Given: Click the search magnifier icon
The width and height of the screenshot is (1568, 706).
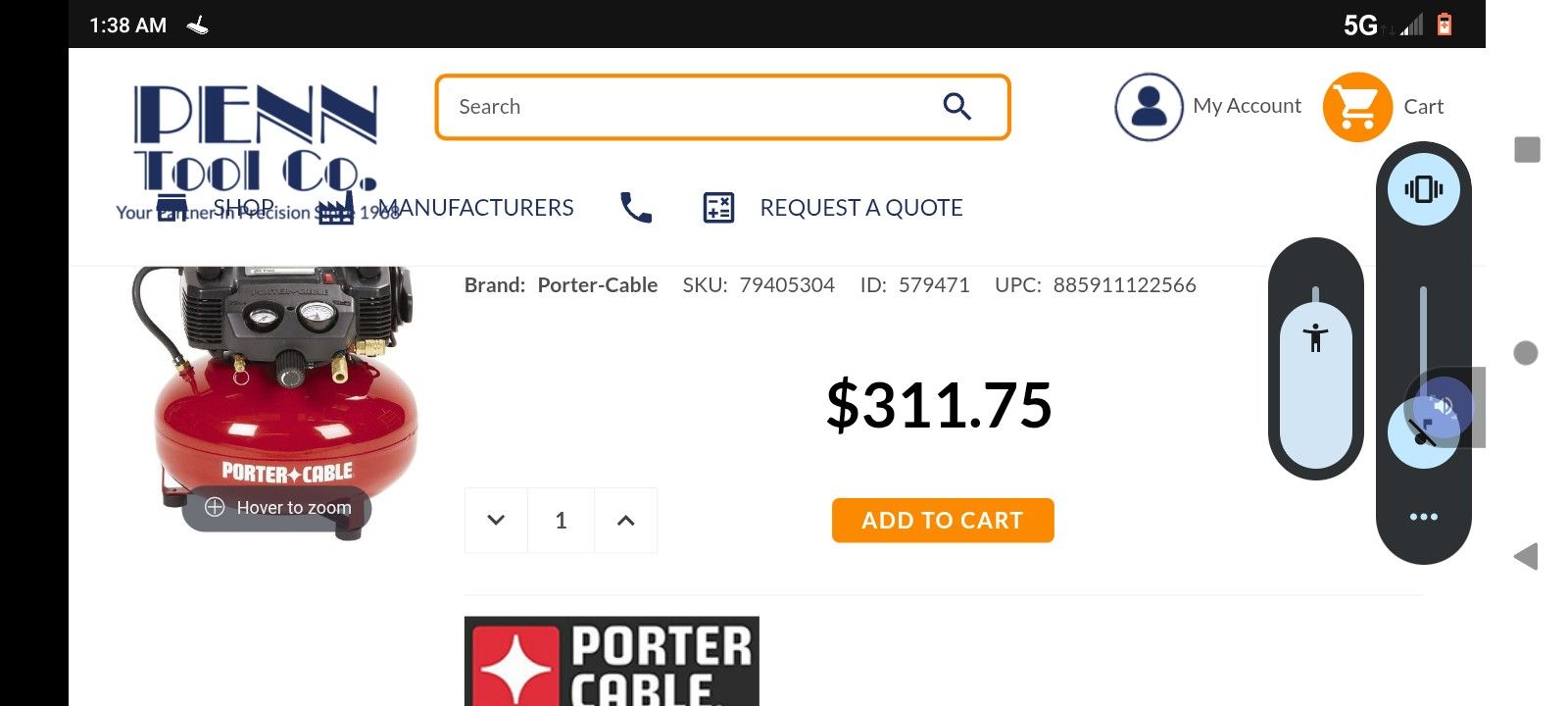Looking at the screenshot, I should point(956,106).
